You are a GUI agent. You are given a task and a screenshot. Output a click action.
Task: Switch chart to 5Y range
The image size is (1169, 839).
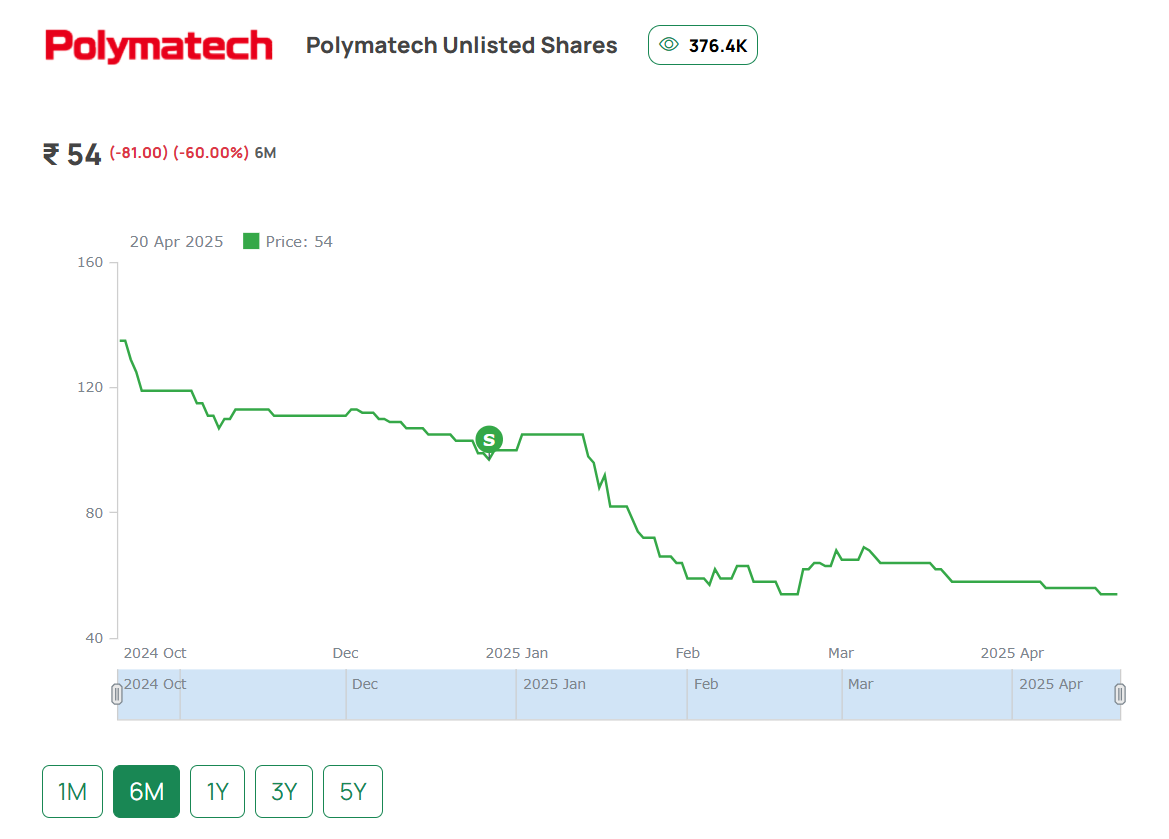[353, 791]
